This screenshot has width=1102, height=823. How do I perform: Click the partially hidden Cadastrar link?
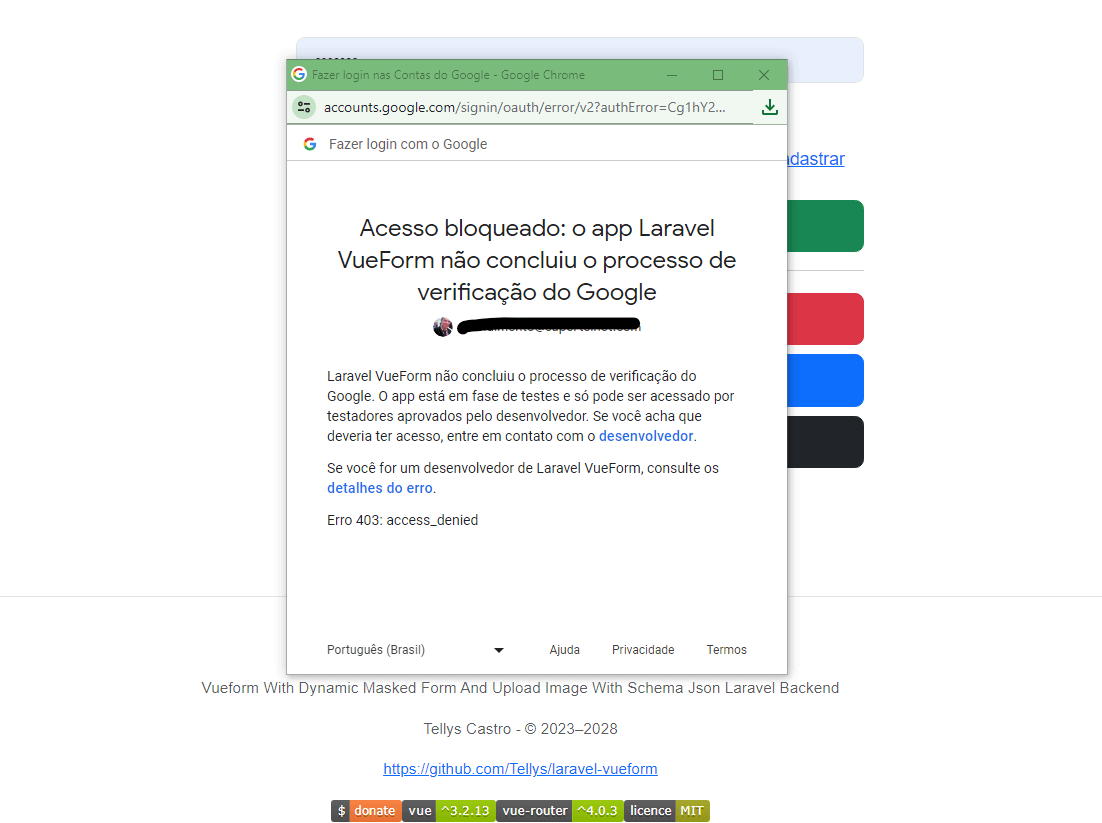coord(816,159)
